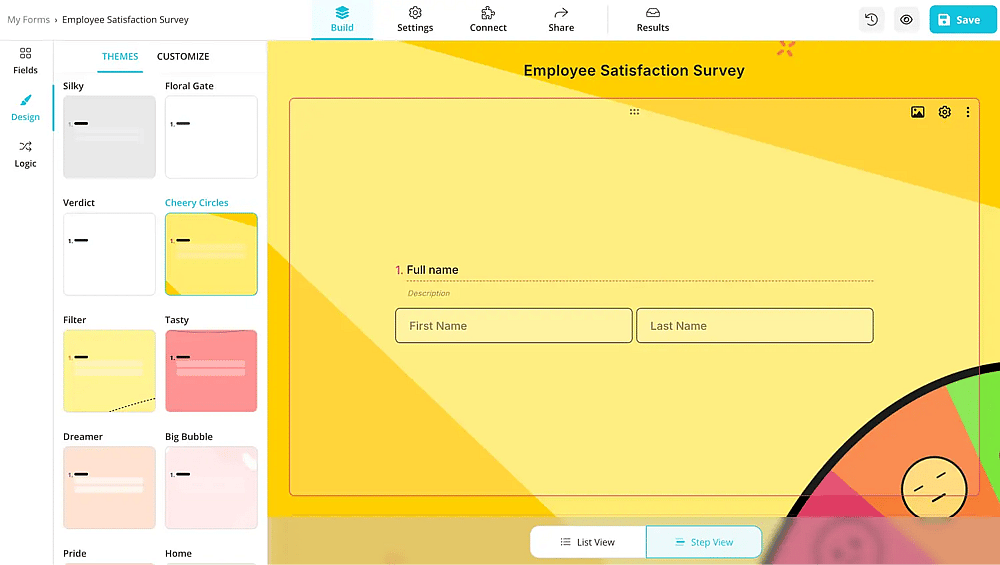Click the Home theme label

point(179,554)
